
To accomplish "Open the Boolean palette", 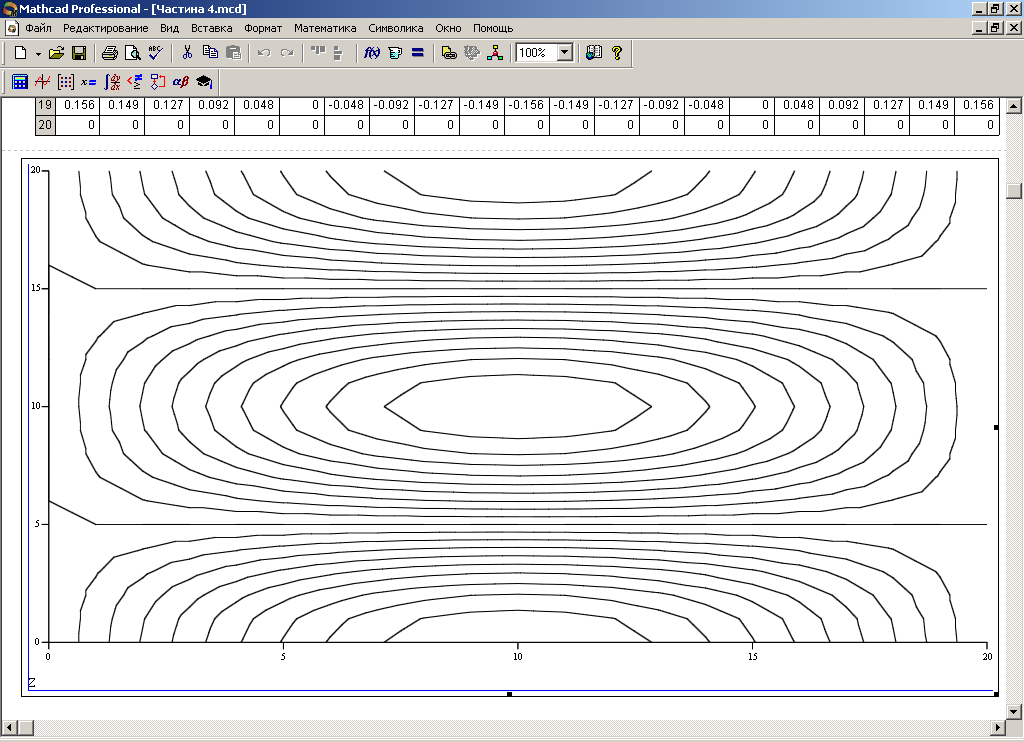I will 135,82.
